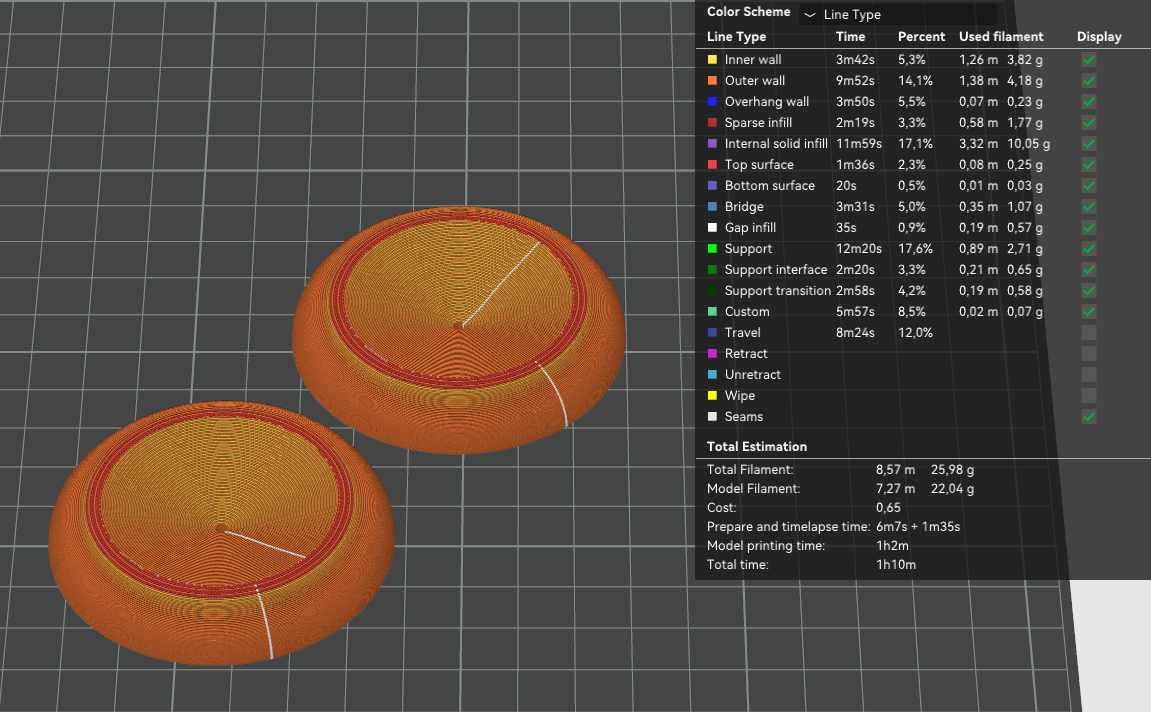Click the Model Filament value 7,27 m
1151x712 pixels.
pyautogui.click(x=896, y=488)
